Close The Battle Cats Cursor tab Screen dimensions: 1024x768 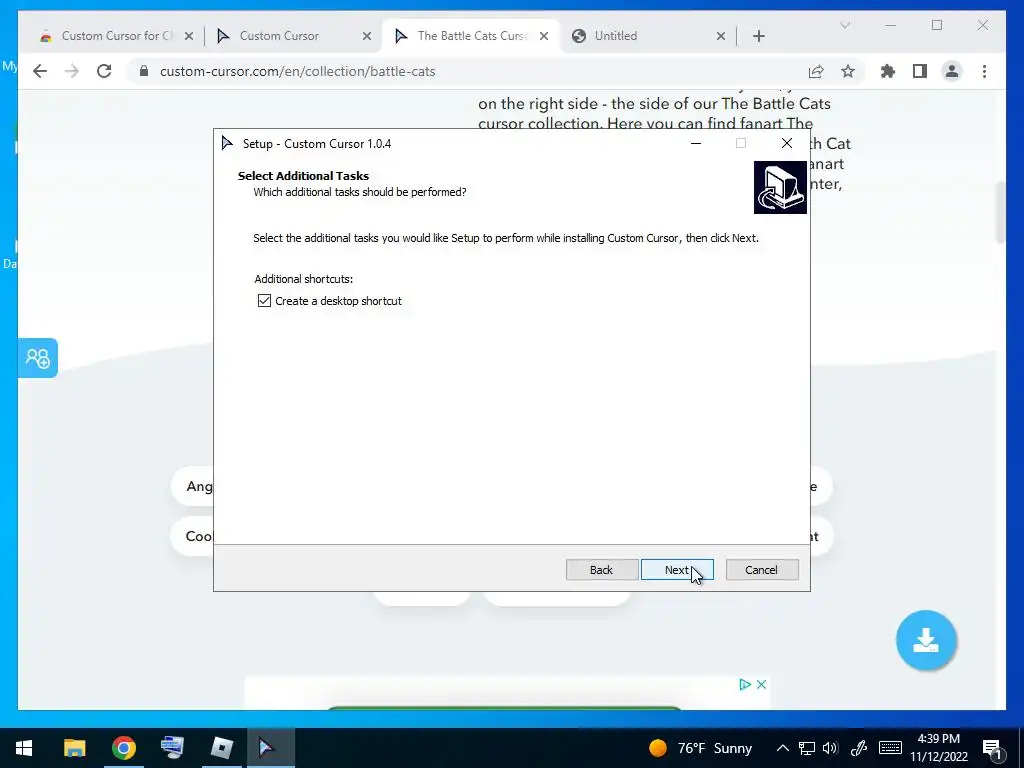tap(544, 36)
